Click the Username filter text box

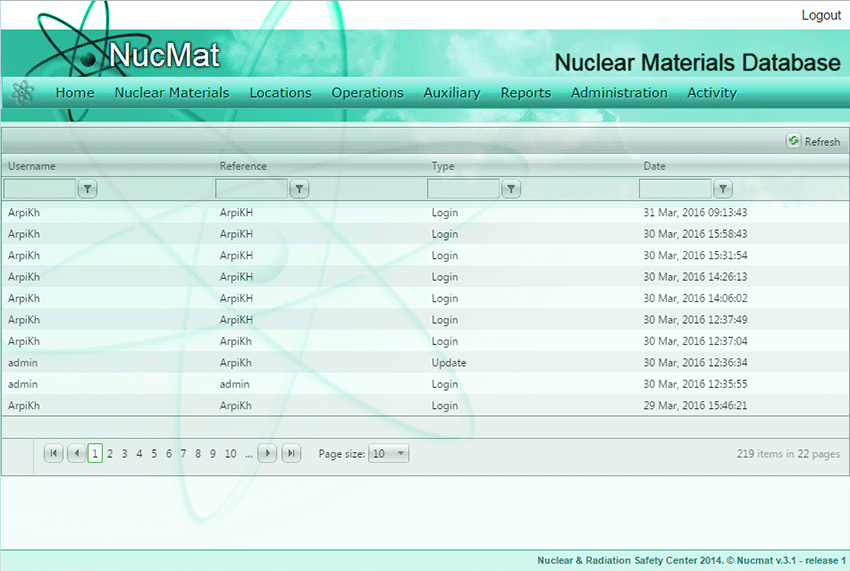click(40, 189)
